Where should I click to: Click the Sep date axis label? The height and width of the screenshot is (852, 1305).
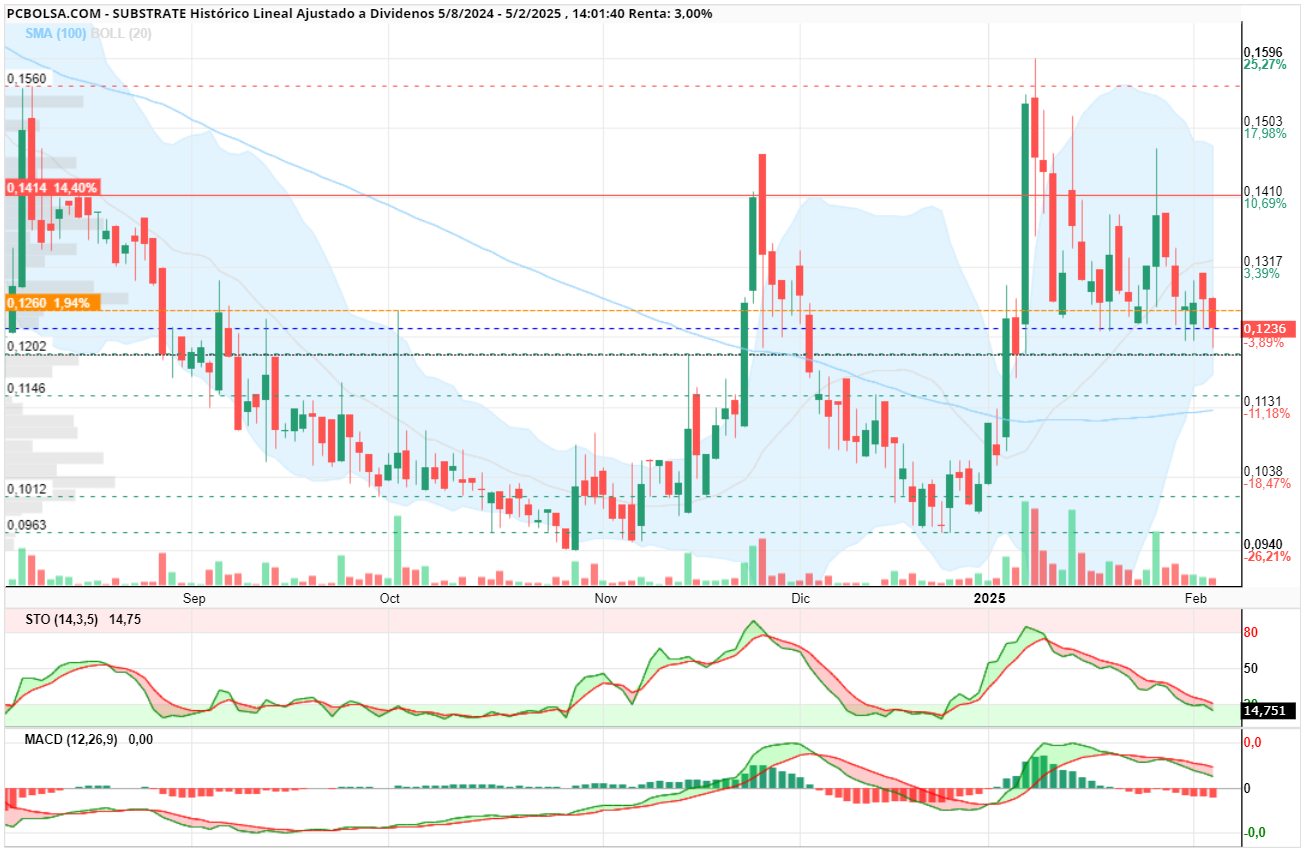[194, 598]
